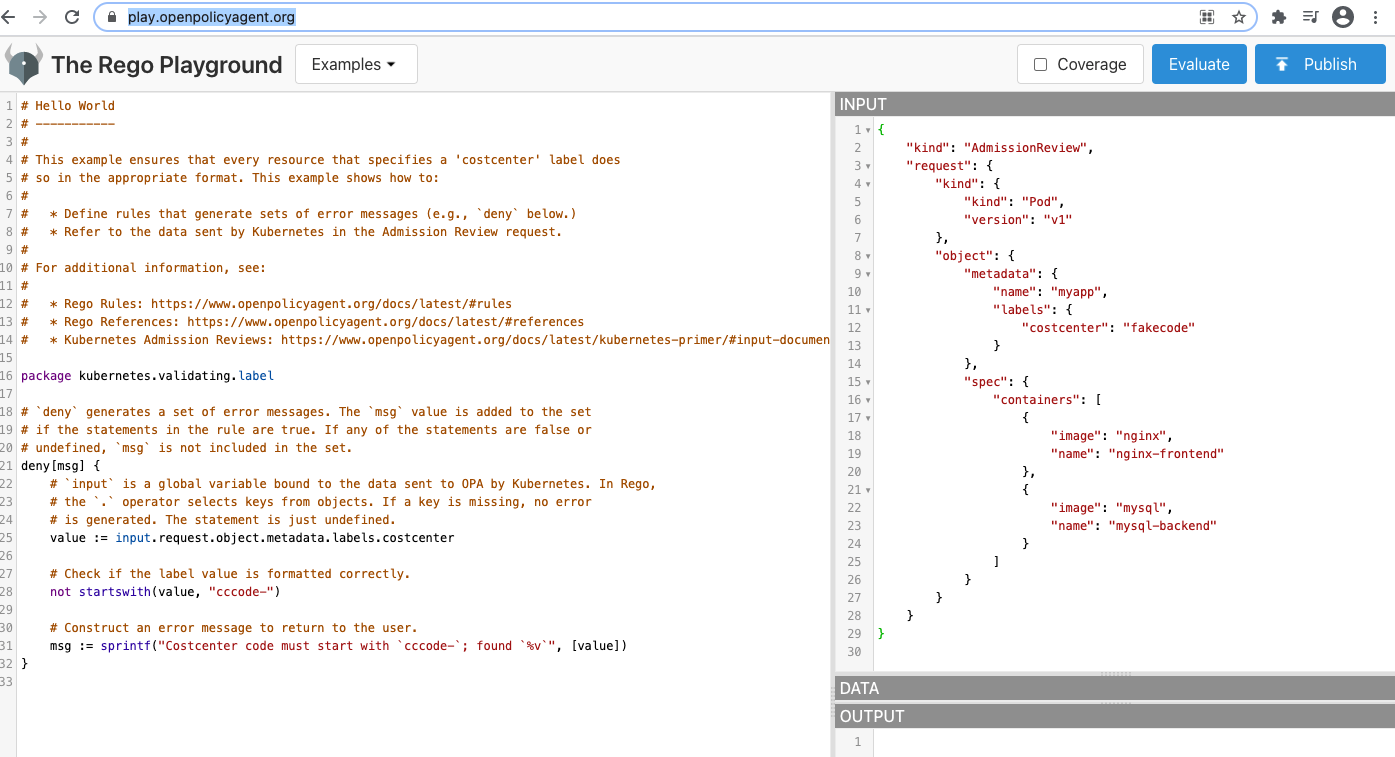Collapse the "request" object on line 3

868,166
